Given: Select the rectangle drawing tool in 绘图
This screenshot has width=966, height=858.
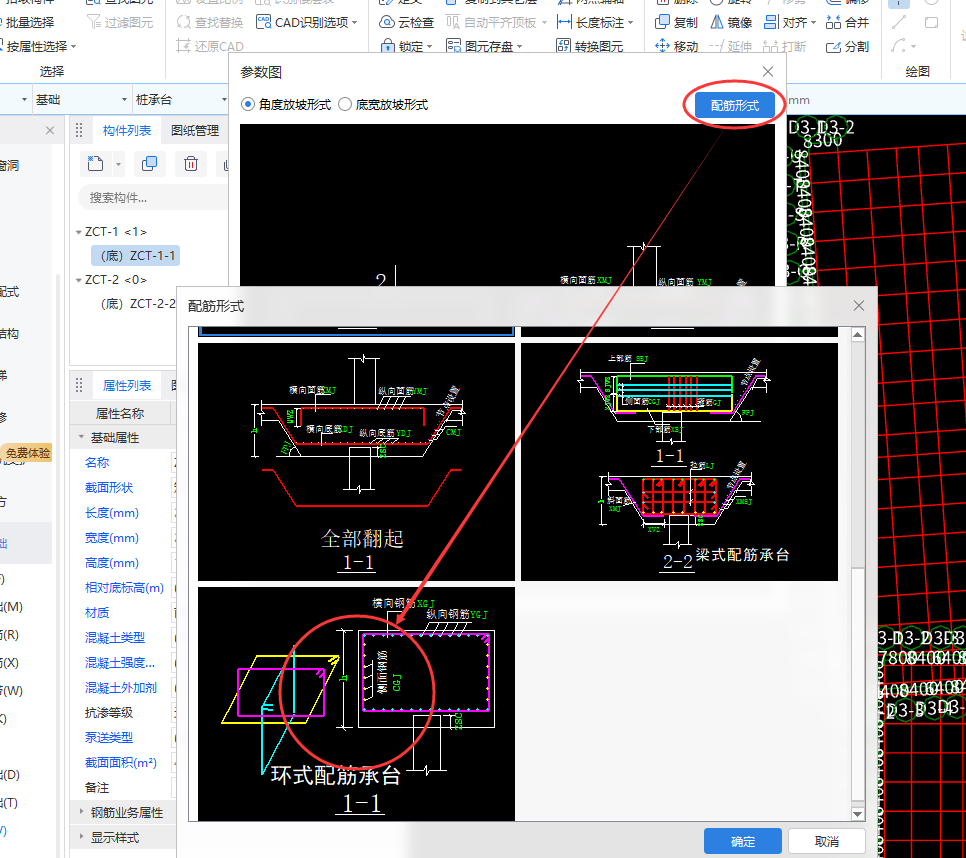Looking at the screenshot, I should click(x=932, y=23).
